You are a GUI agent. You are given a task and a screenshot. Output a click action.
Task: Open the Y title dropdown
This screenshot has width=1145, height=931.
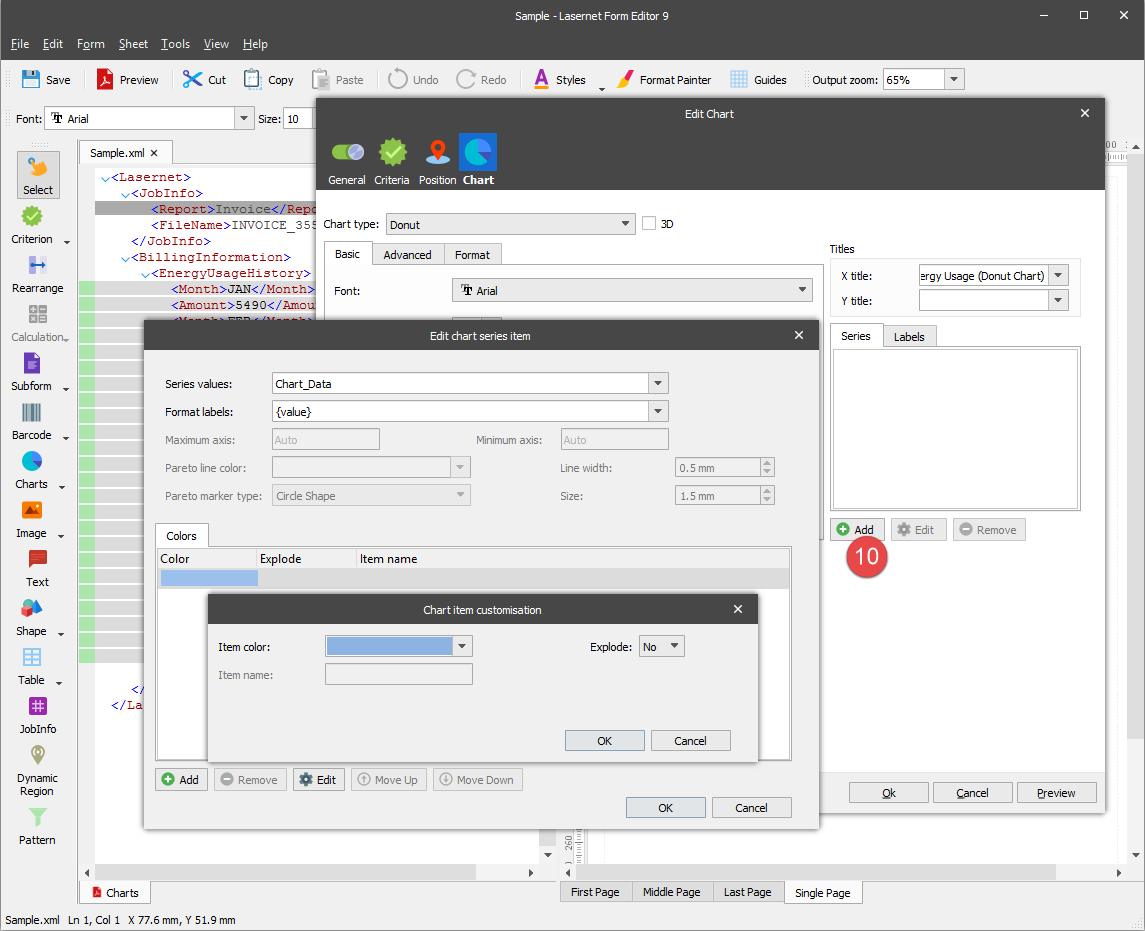1058,299
